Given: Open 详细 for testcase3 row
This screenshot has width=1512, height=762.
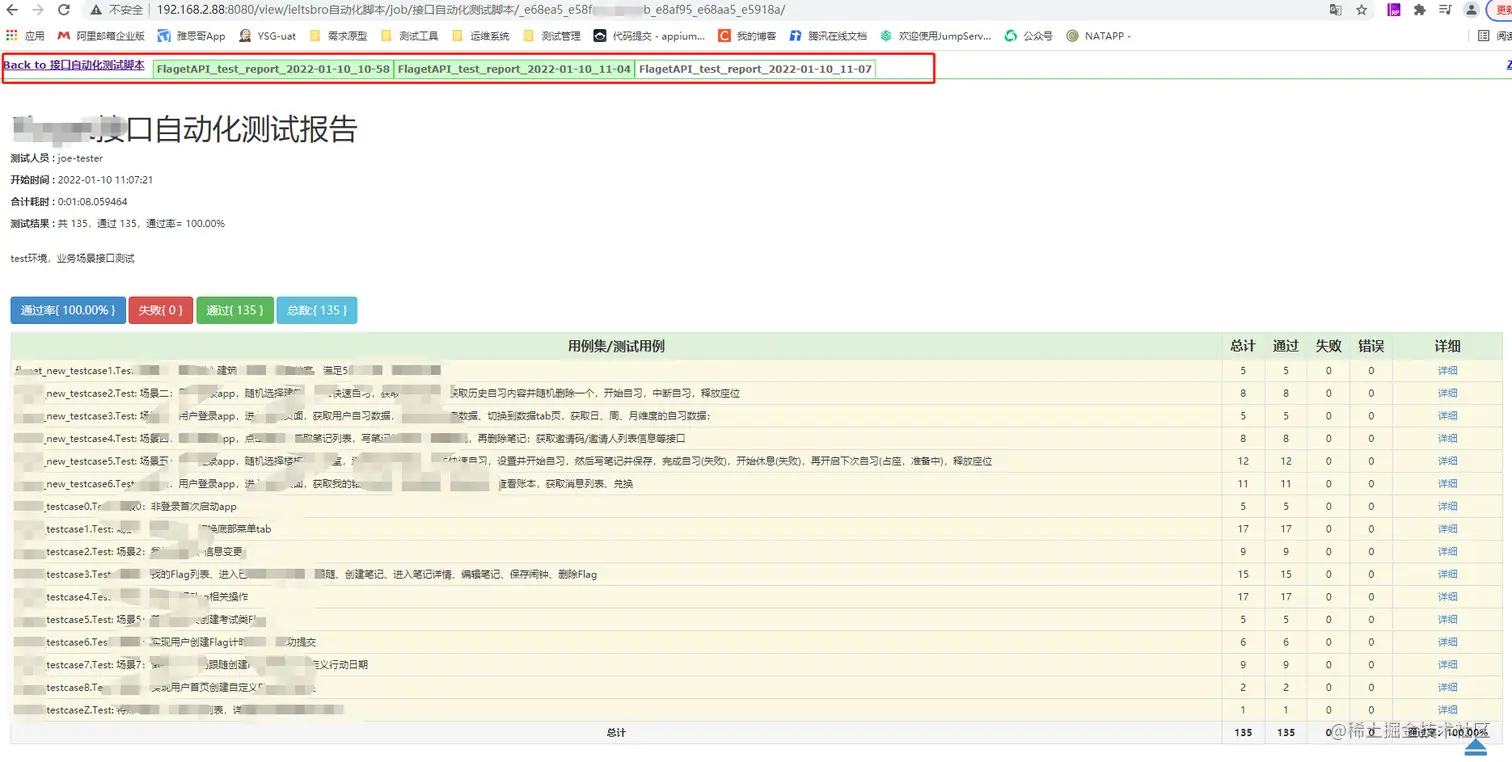Looking at the screenshot, I should click(1447, 574).
